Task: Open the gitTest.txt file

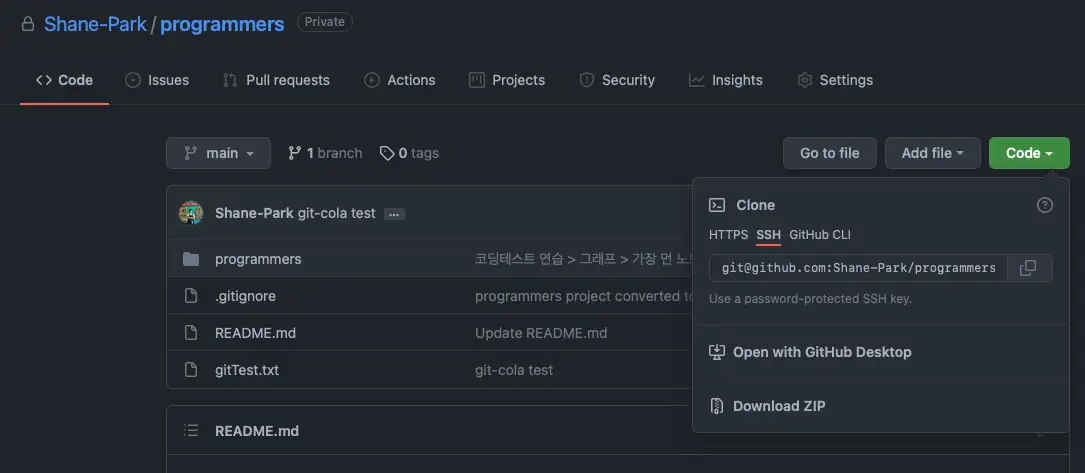Action: pyautogui.click(x=247, y=370)
